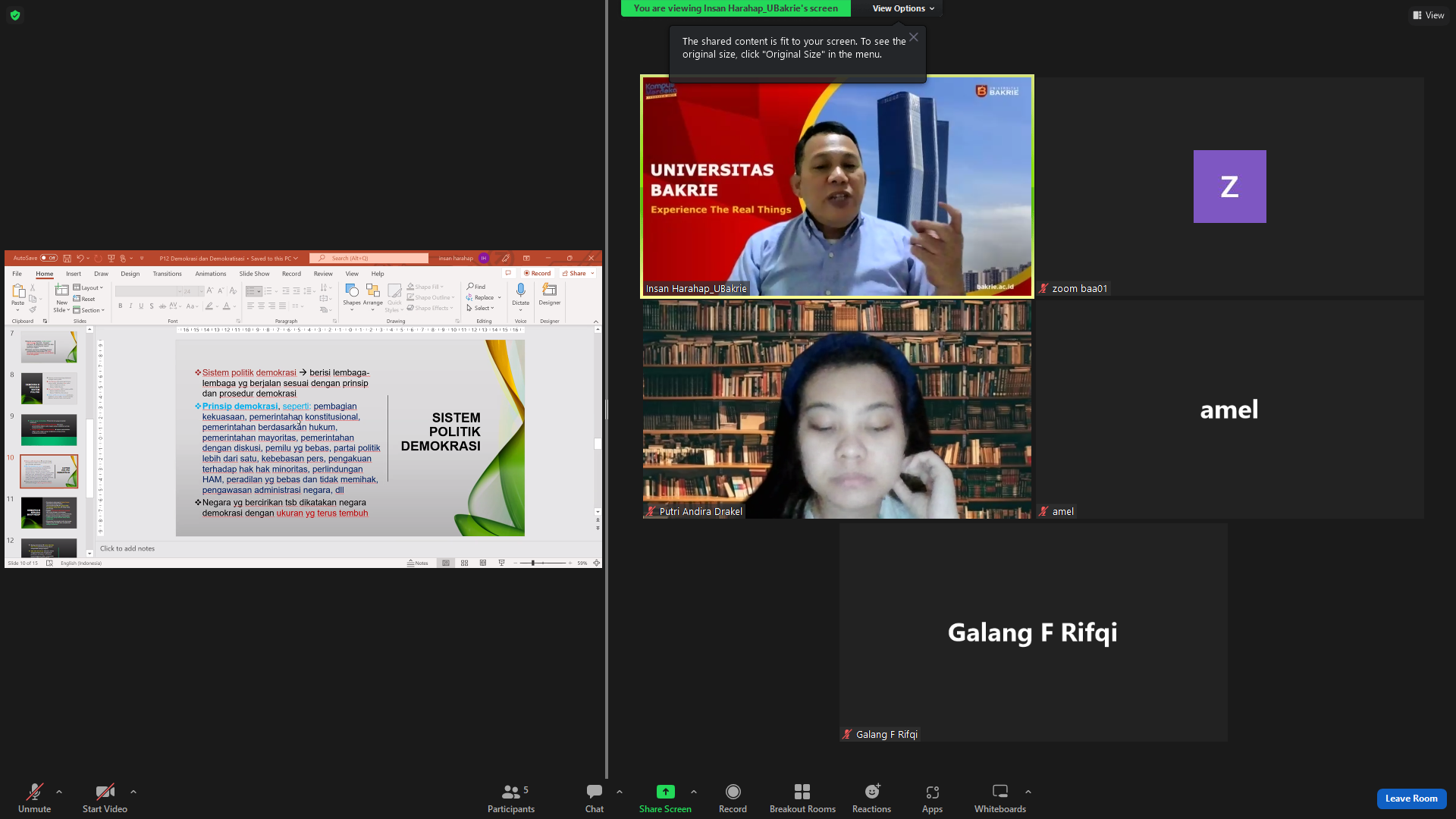Expand Share Screen options arrow
The width and height of the screenshot is (1456, 819).
(694, 792)
